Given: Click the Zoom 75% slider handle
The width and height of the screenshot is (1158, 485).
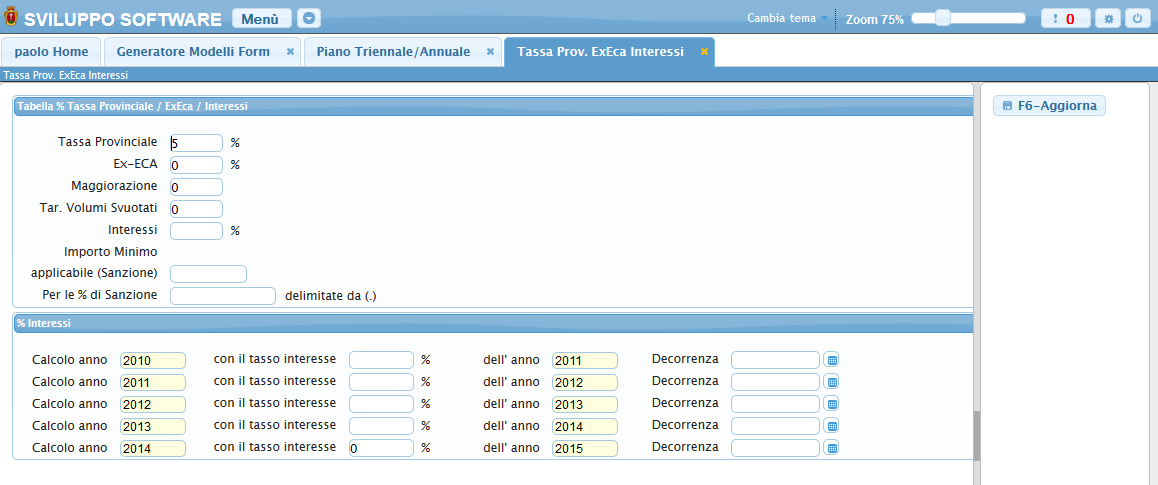Looking at the screenshot, I should [x=942, y=18].
